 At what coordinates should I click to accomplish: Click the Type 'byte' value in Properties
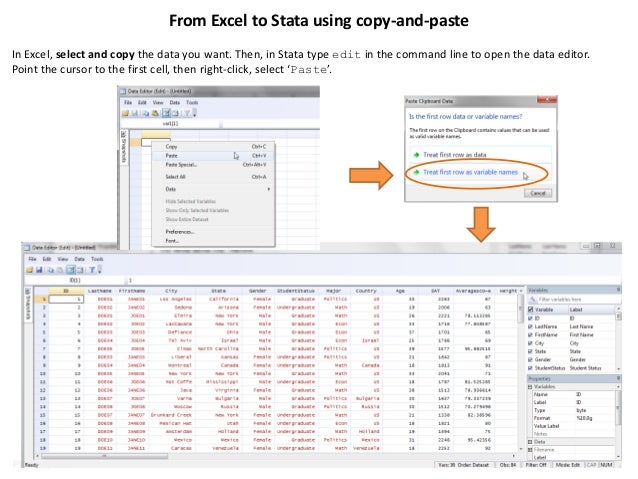pyautogui.click(x=581, y=410)
